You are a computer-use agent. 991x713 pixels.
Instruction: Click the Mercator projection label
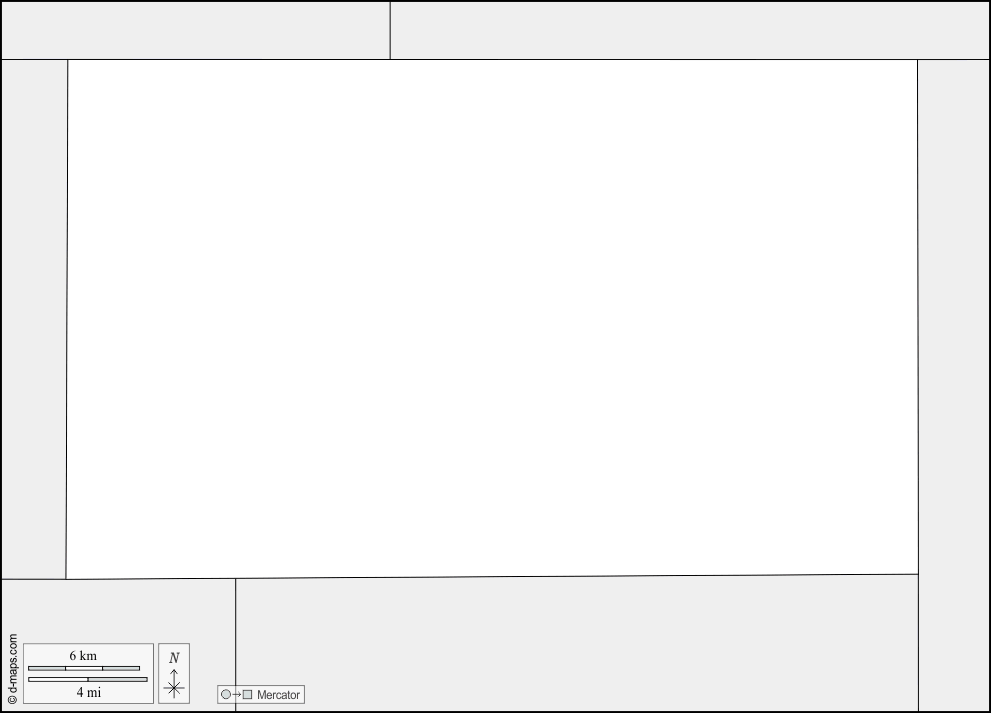278,695
